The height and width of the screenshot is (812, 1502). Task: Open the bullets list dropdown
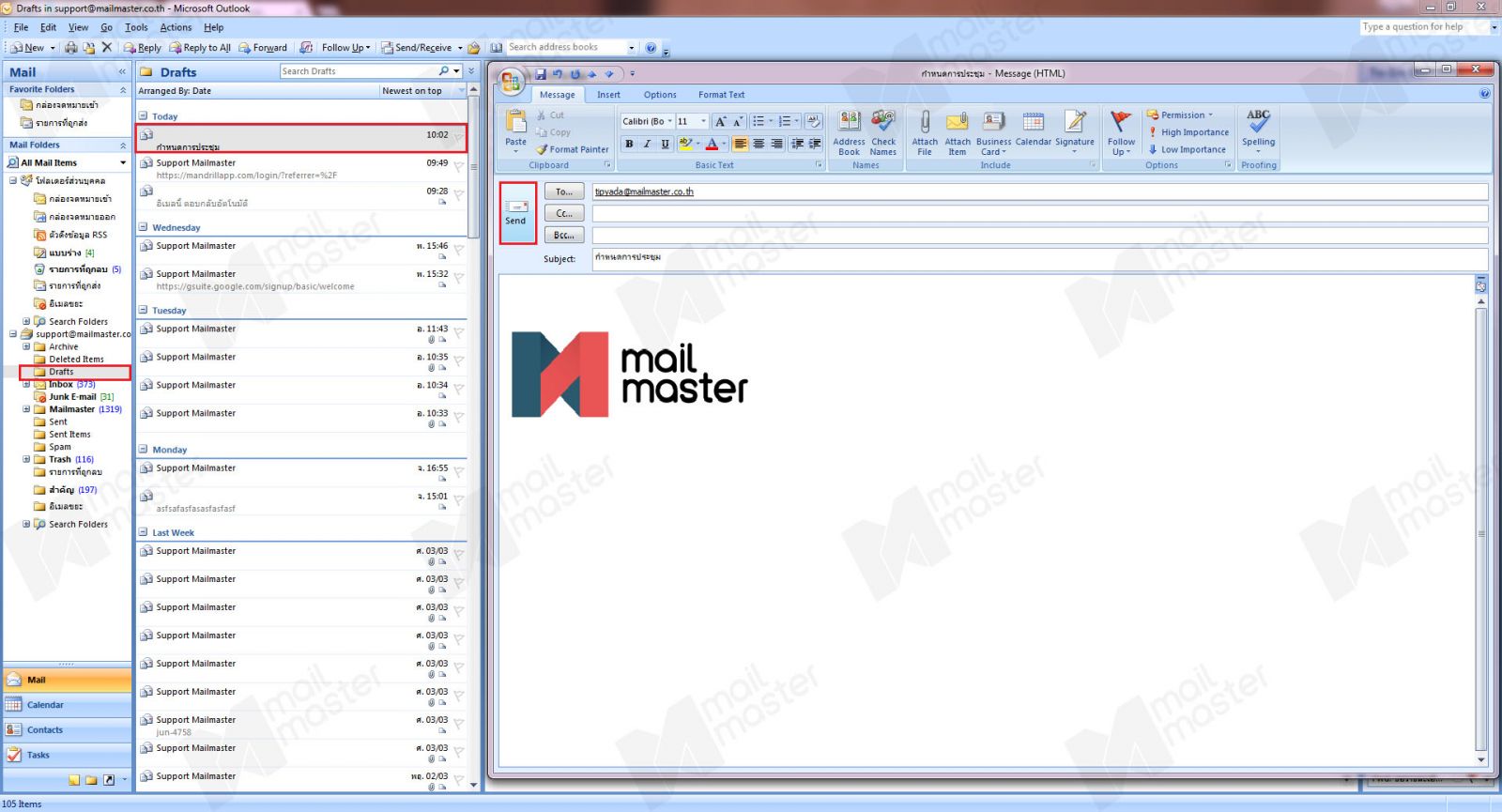pos(772,121)
